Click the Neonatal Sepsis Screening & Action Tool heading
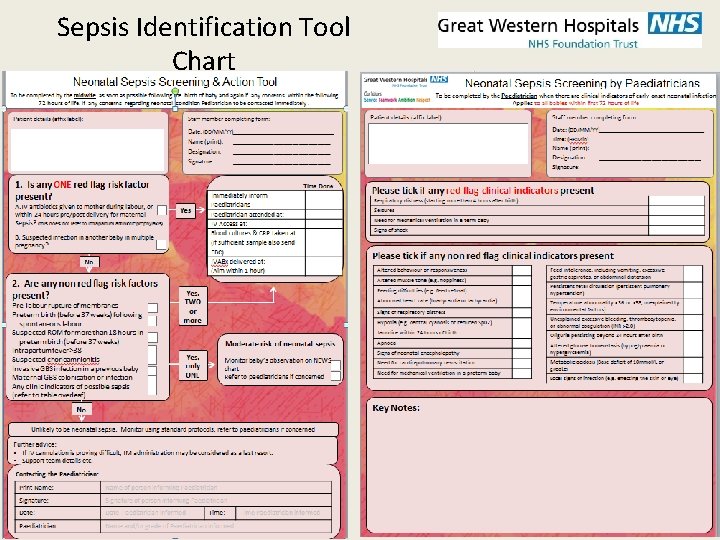This screenshot has height=540, width=720. (x=175, y=82)
